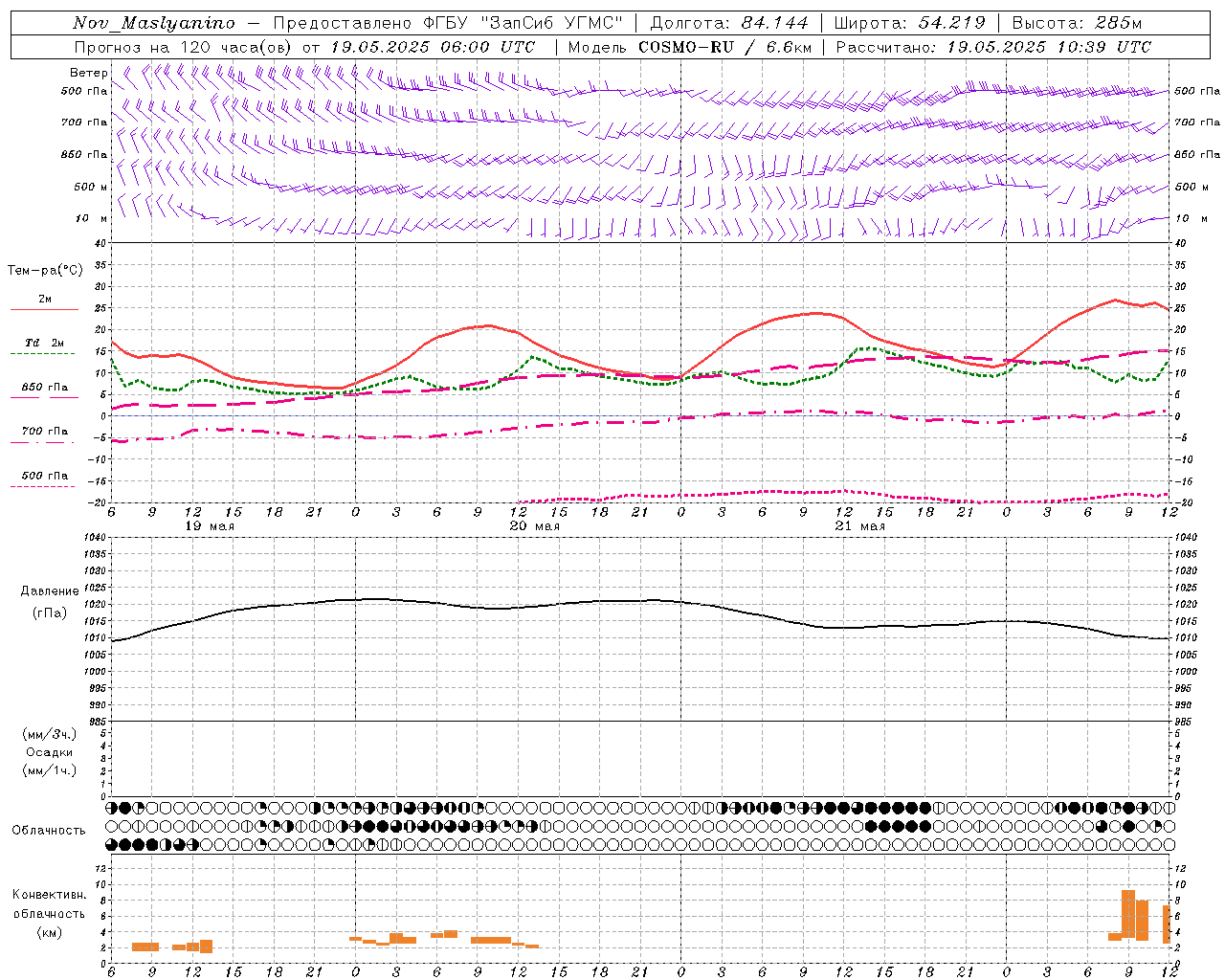Click the Широта: 54.219 value
Screen dimensions: 1225x980
click(x=909, y=23)
